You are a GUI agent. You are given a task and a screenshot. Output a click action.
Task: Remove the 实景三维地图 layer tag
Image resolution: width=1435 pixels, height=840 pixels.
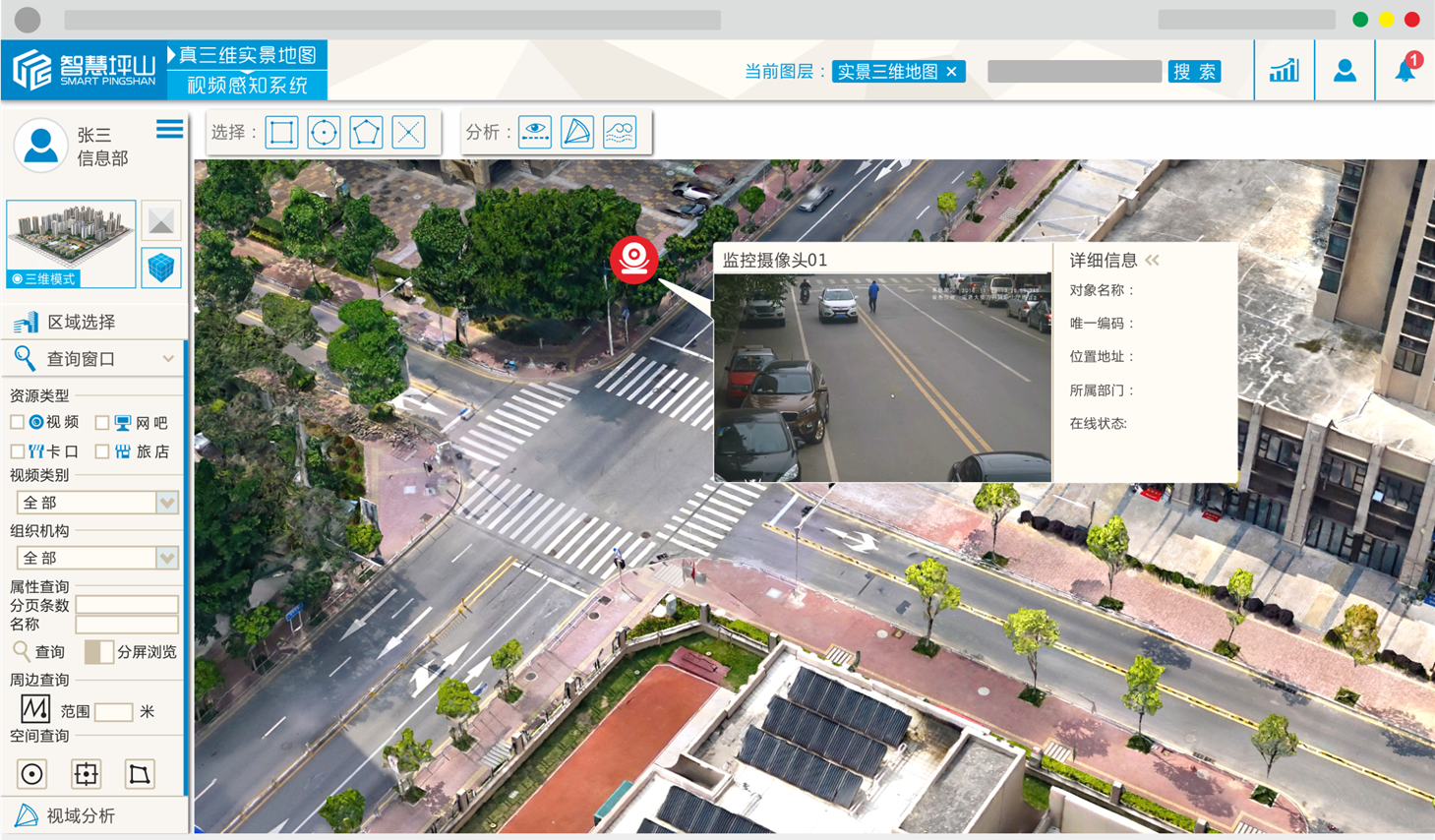click(952, 72)
